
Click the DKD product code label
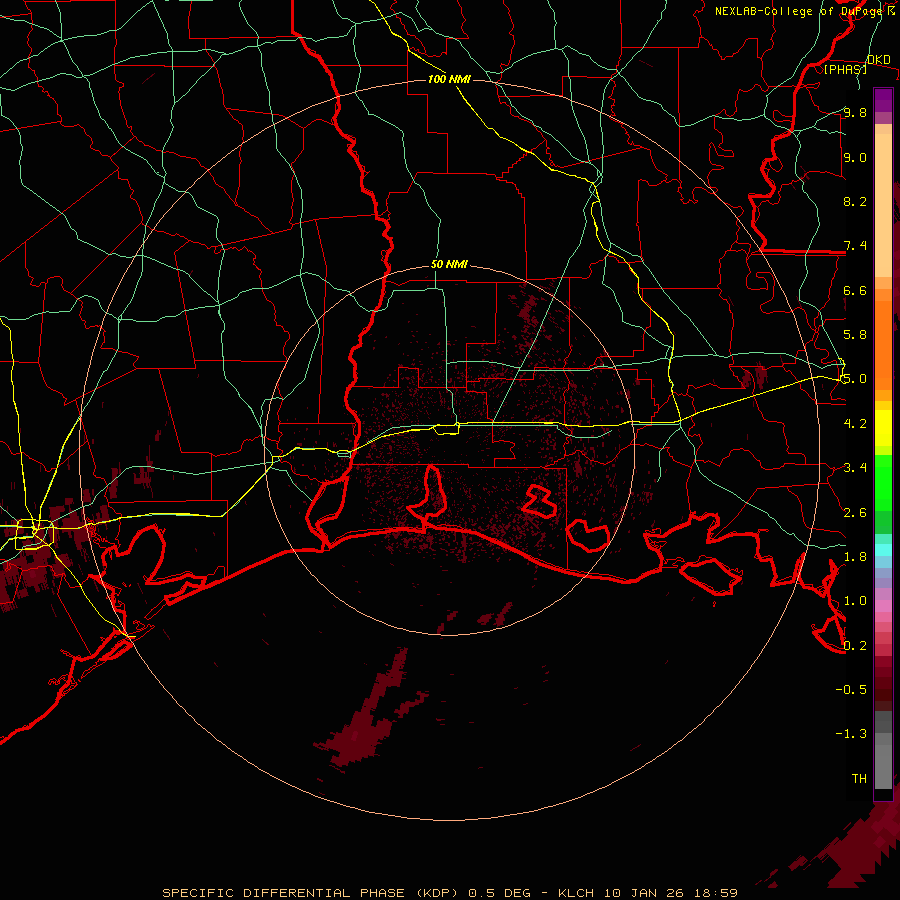(x=879, y=60)
